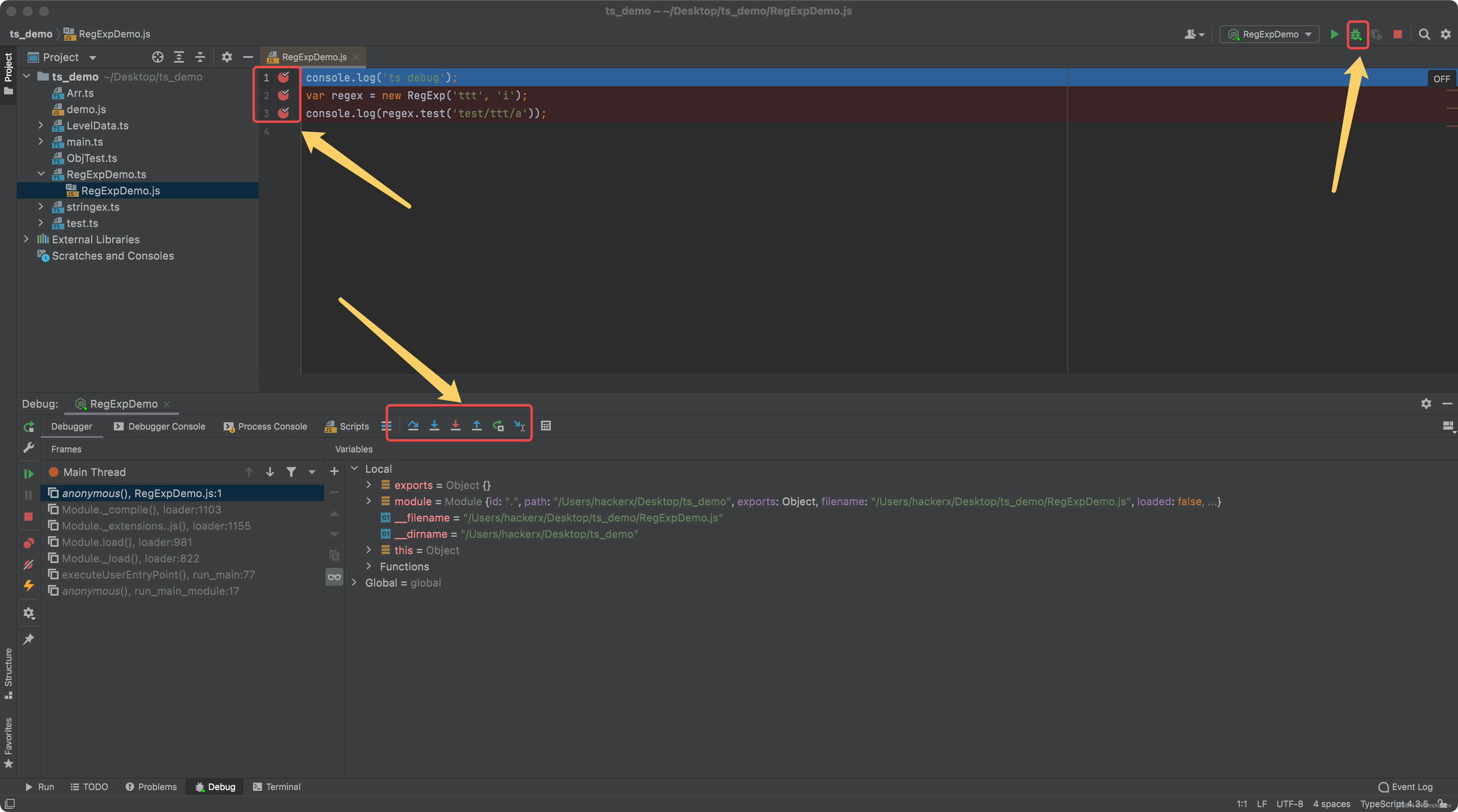Click the Evaluate Expression calculator icon
The width and height of the screenshot is (1458, 812).
(x=546, y=426)
